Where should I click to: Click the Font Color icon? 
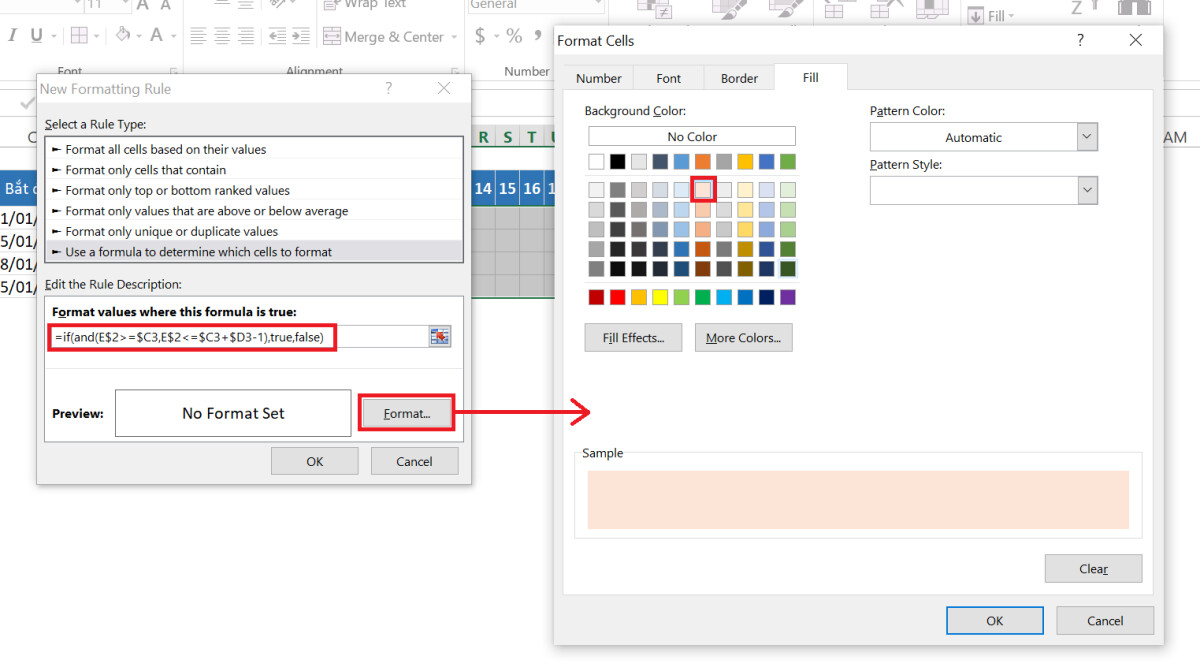[156, 35]
